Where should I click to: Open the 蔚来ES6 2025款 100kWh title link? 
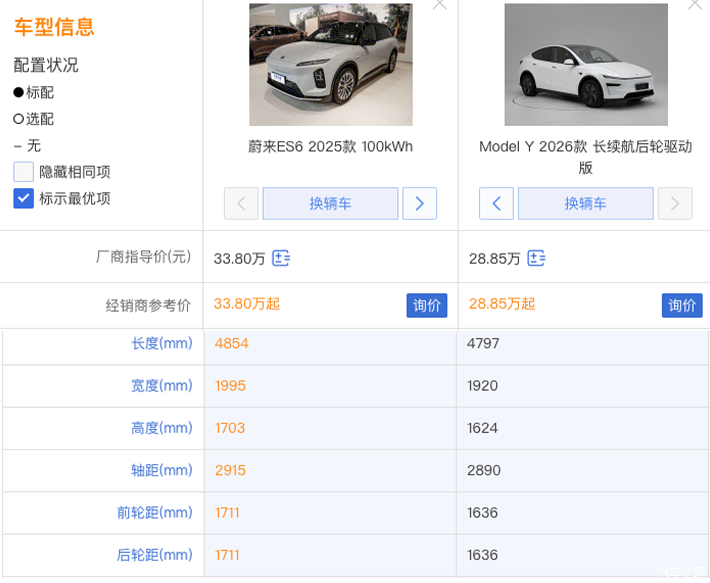[x=330, y=147]
